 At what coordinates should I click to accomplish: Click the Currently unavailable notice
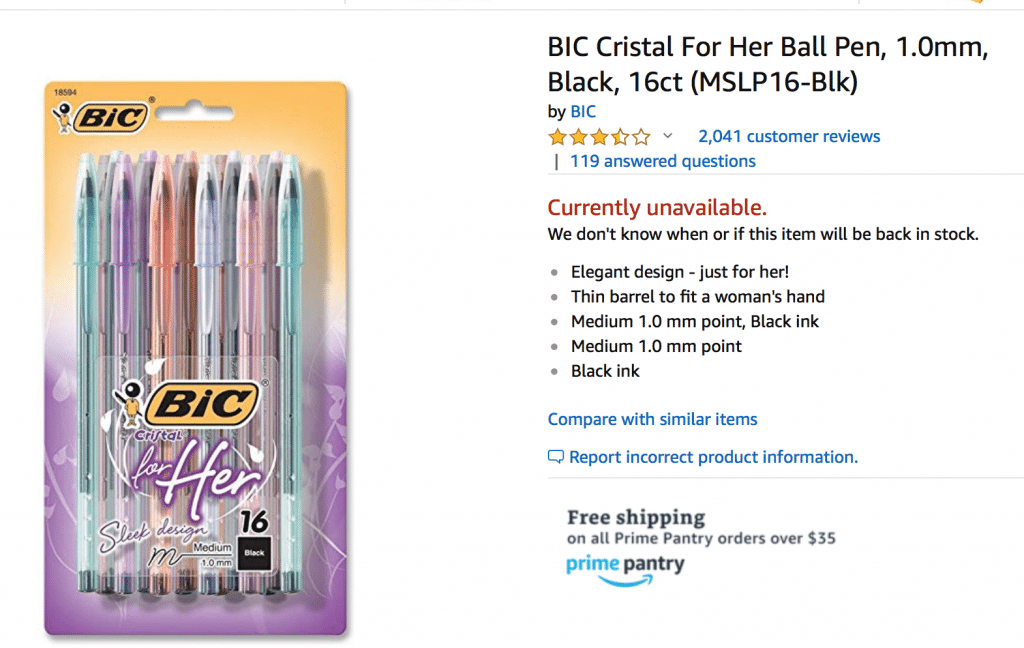click(657, 208)
